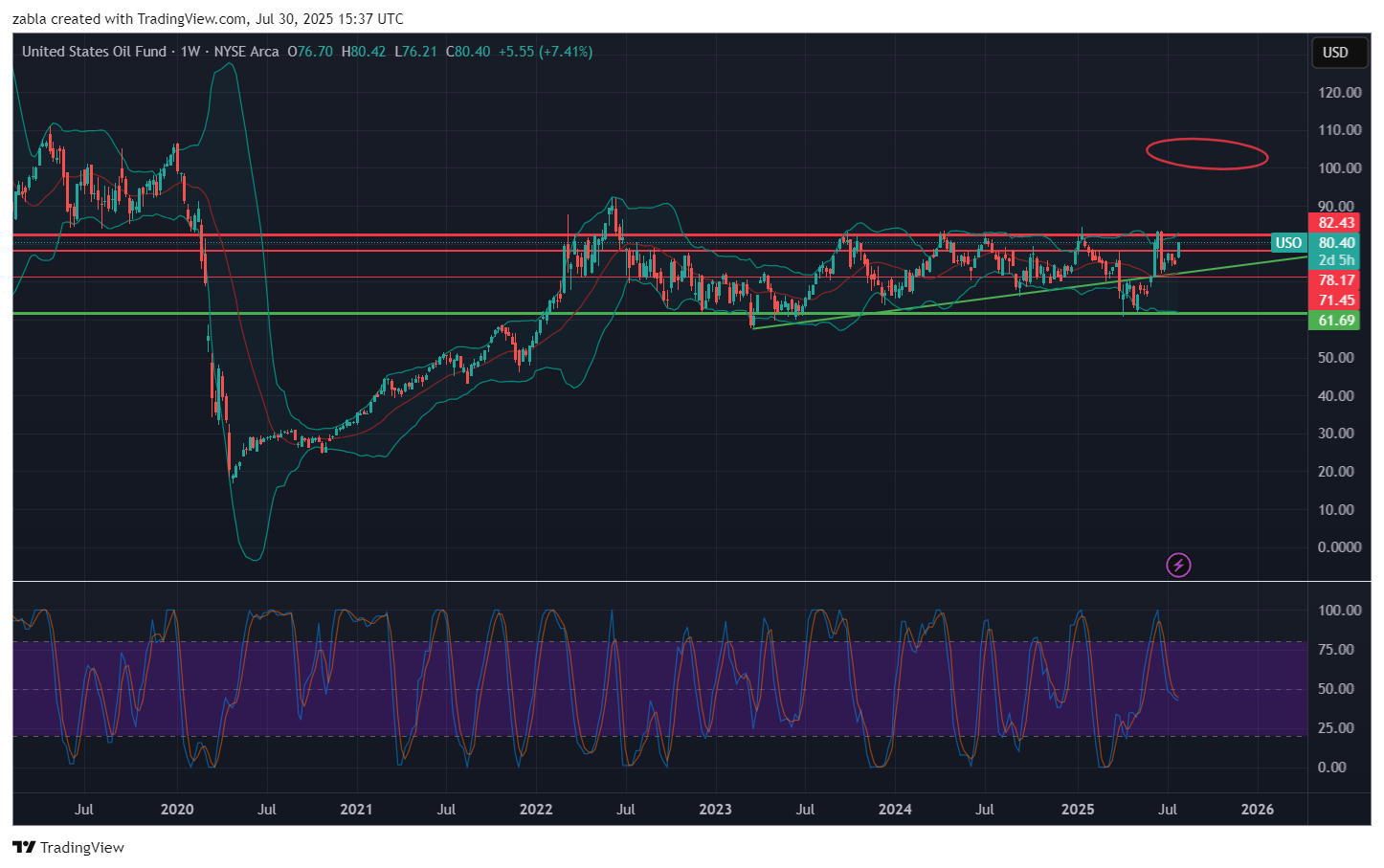Image resolution: width=1384 pixels, height=868 pixels.
Task: Click the 71.45 red price label
Action: (x=1336, y=300)
